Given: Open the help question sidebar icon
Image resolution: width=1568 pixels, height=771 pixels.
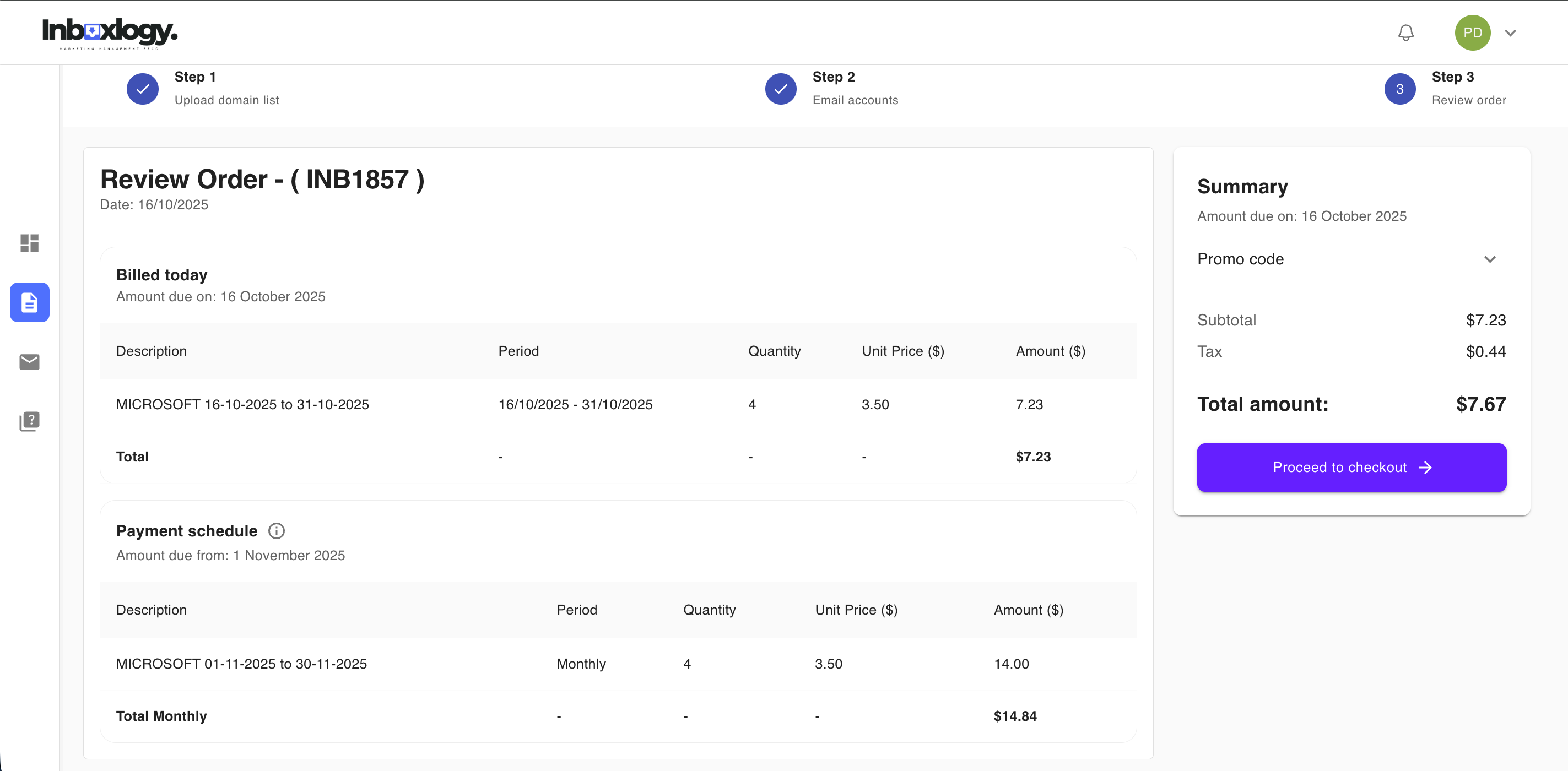Looking at the screenshot, I should [29, 421].
